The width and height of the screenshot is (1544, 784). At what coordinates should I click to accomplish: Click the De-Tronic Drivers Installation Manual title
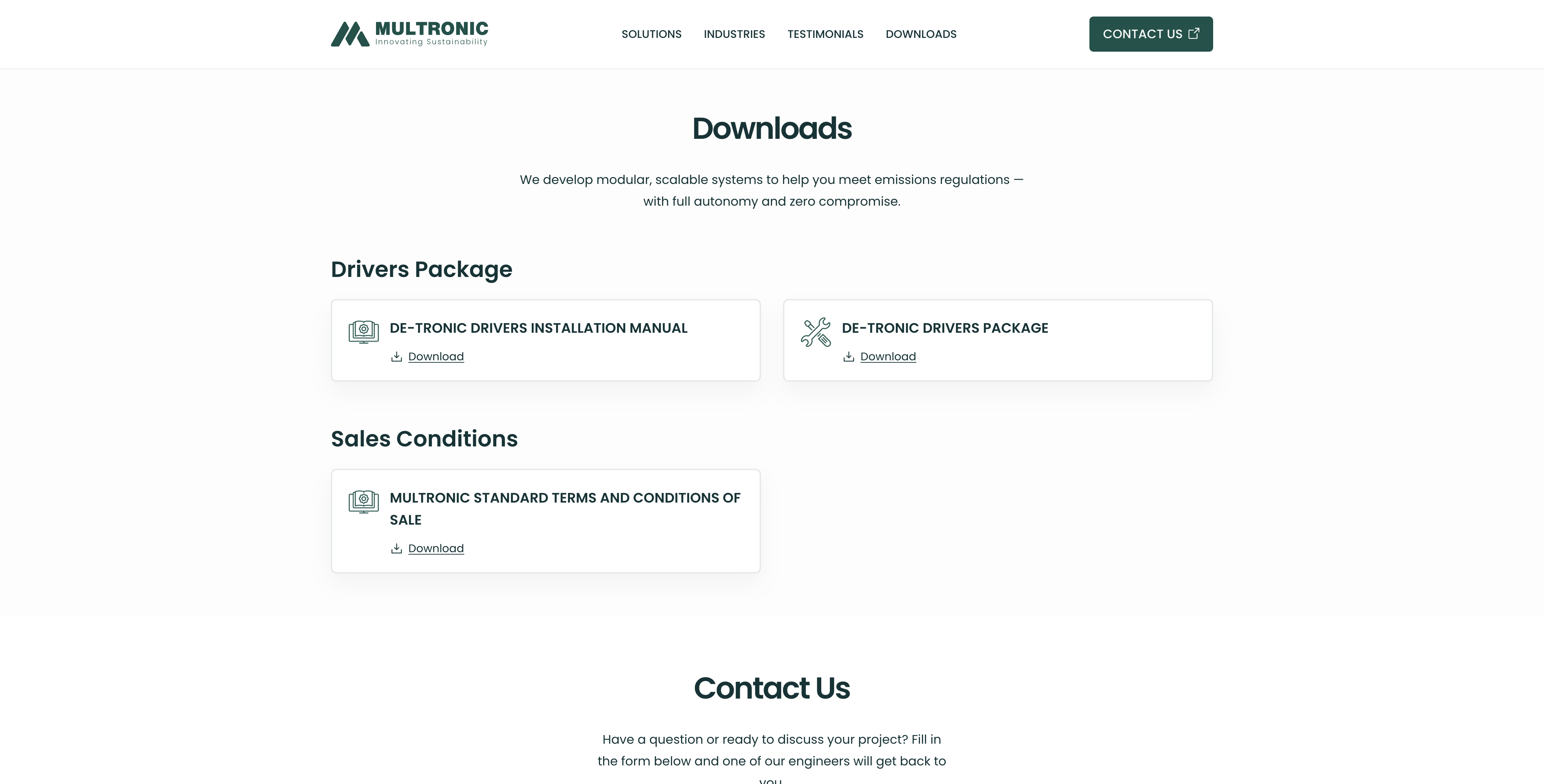538,328
